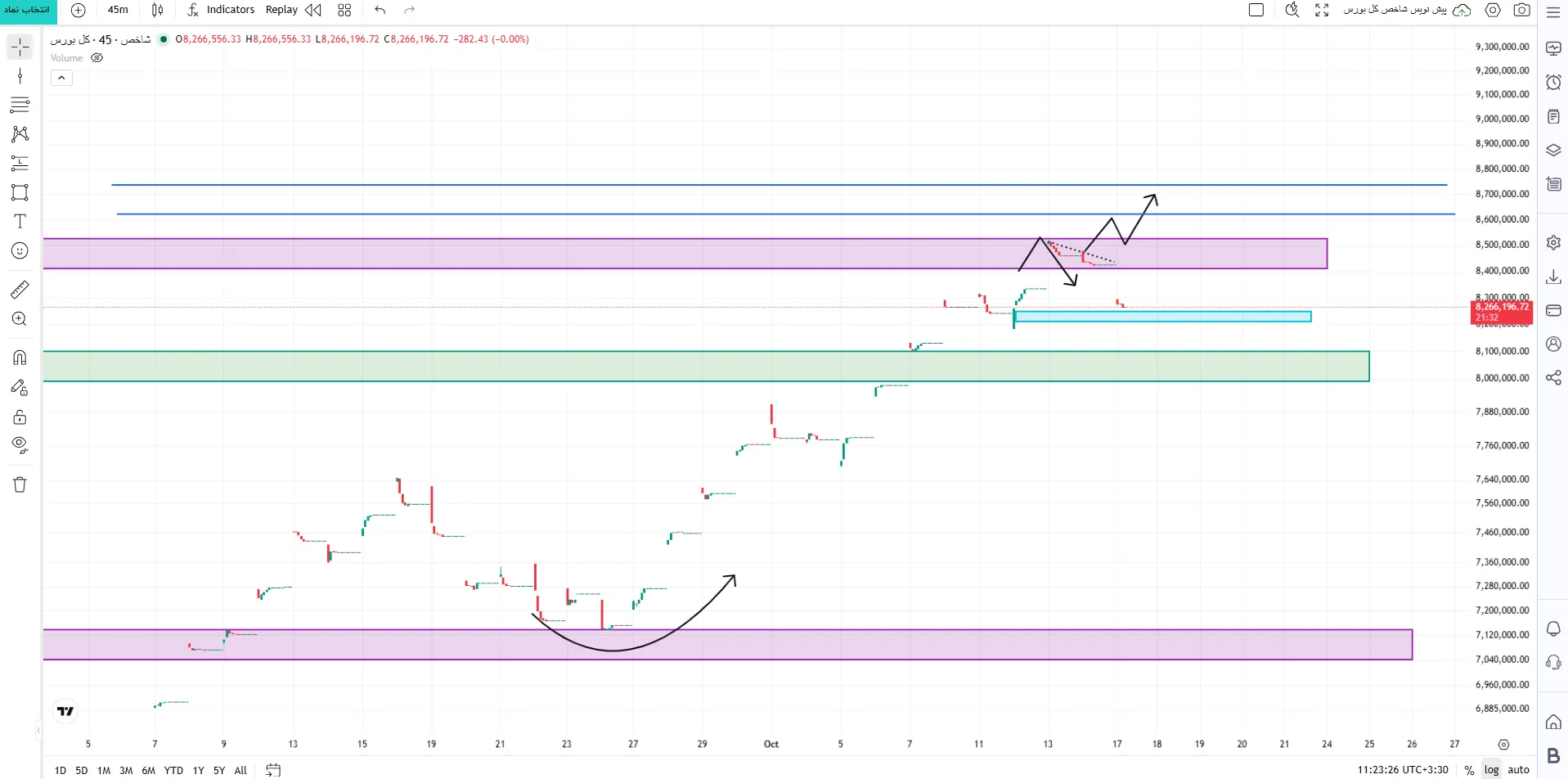Start bar Replay mode

pos(293,10)
